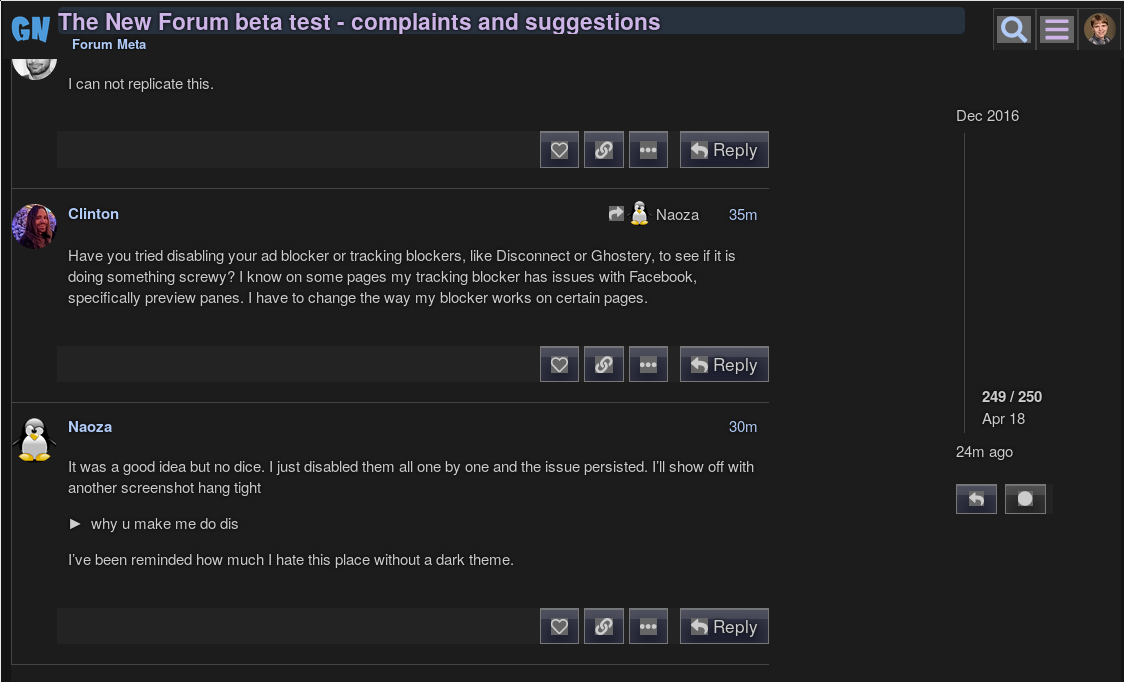
Task: Show the post Clinton replied to (Naoza)
Action: 655,214
